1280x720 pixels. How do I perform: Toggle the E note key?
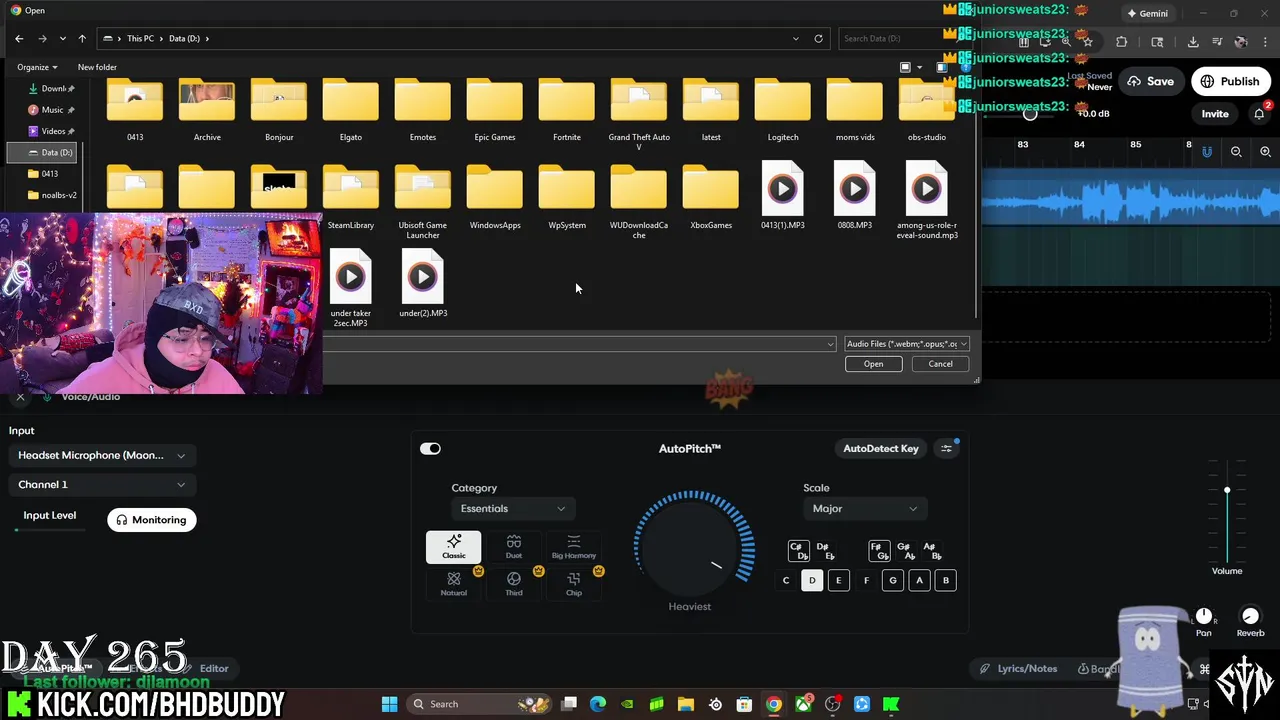click(x=839, y=580)
